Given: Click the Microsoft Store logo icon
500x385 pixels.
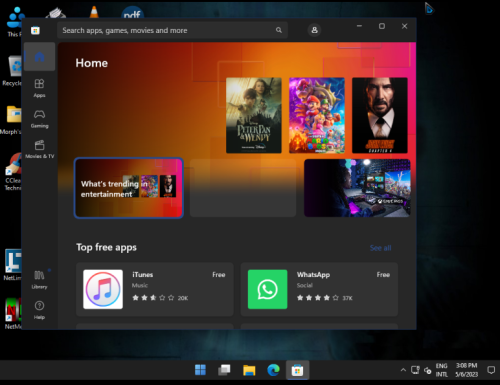Looking at the screenshot, I should (35, 31).
